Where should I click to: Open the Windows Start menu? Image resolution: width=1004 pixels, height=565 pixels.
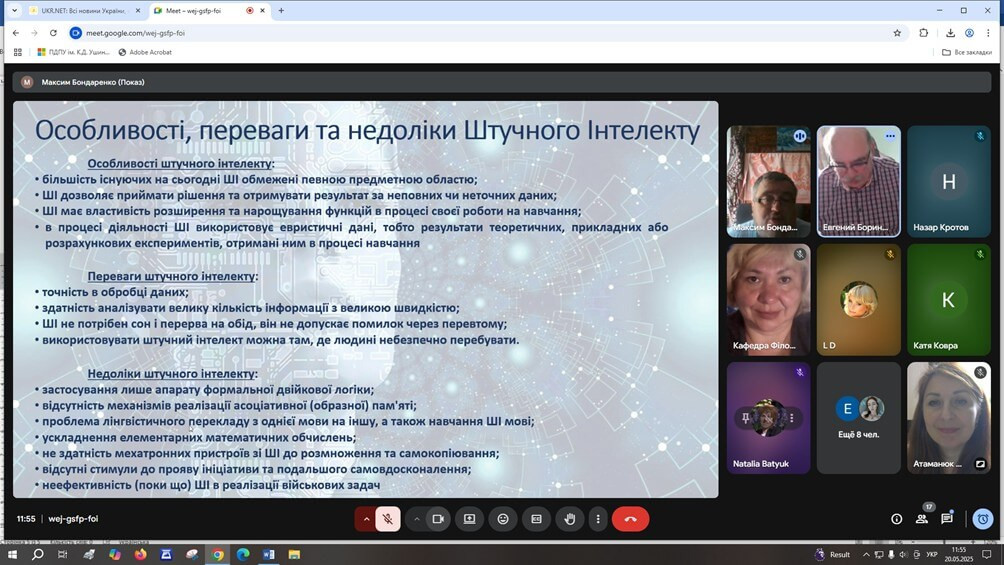click(12, 554)
